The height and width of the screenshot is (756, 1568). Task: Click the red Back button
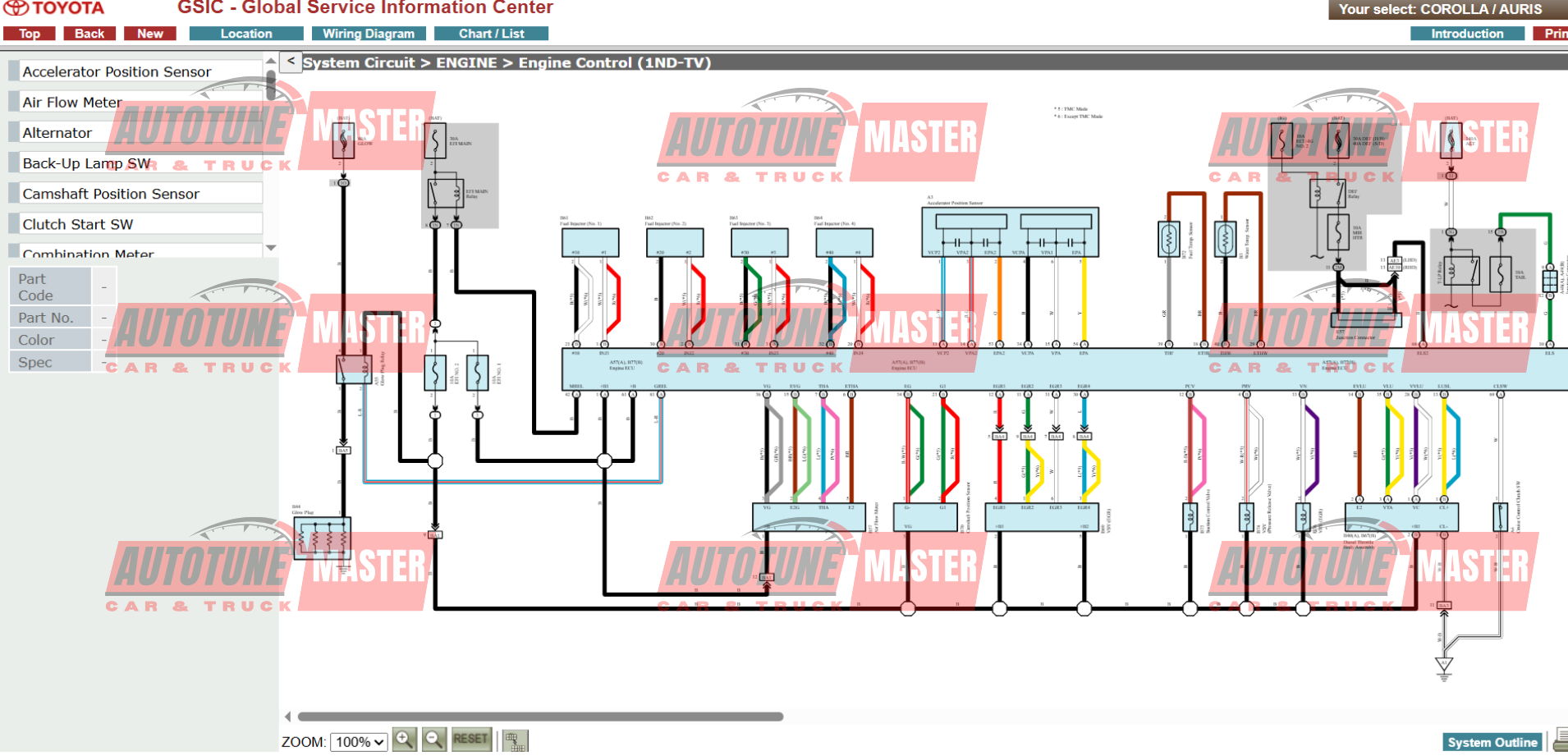click(89, 34)
